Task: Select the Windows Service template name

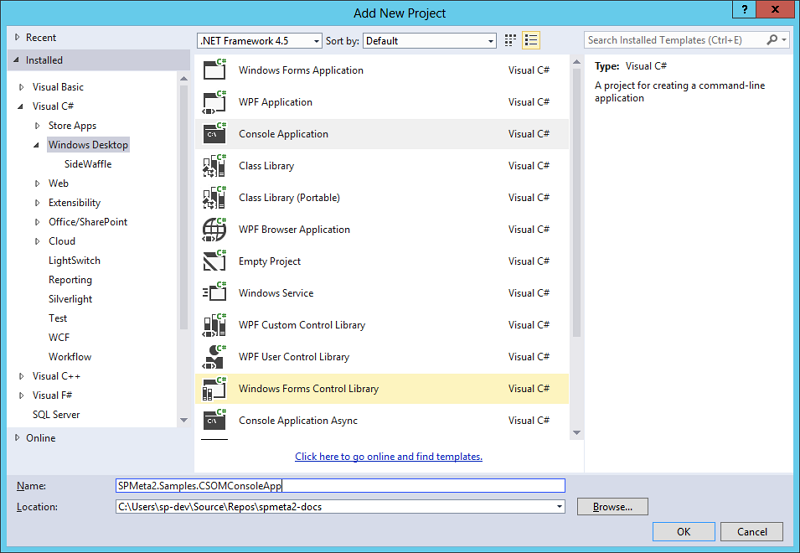Action: pos(276,293)
